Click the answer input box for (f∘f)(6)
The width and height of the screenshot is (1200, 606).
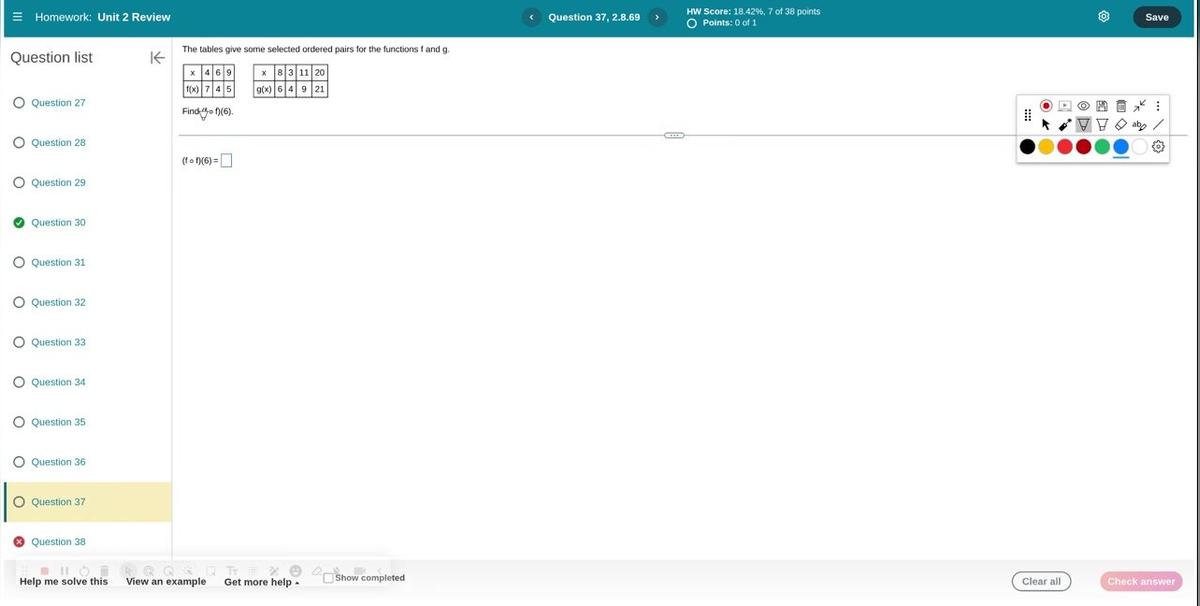click(226, 160)
